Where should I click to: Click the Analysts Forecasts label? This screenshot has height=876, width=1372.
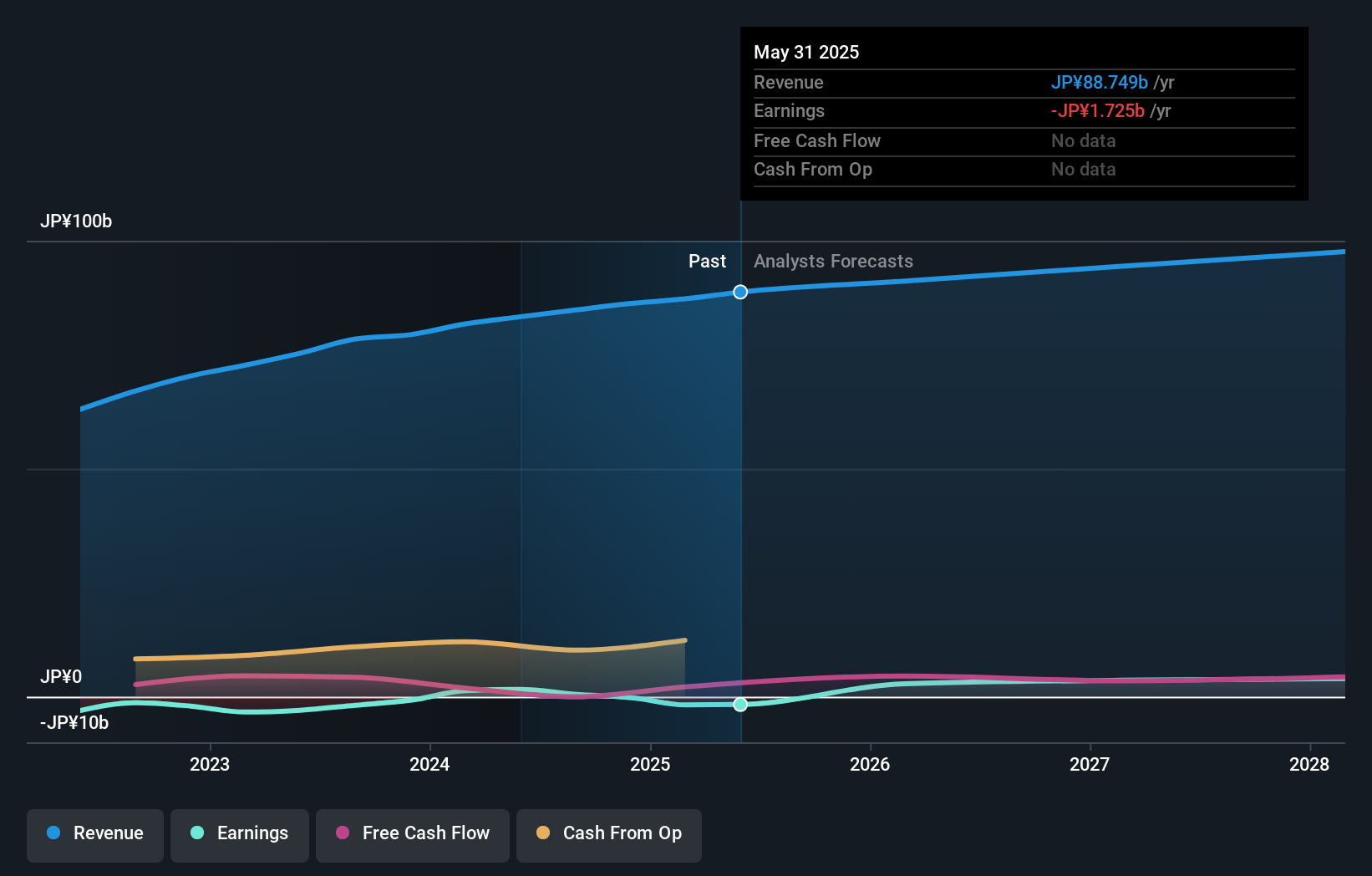tap(833, 262)
